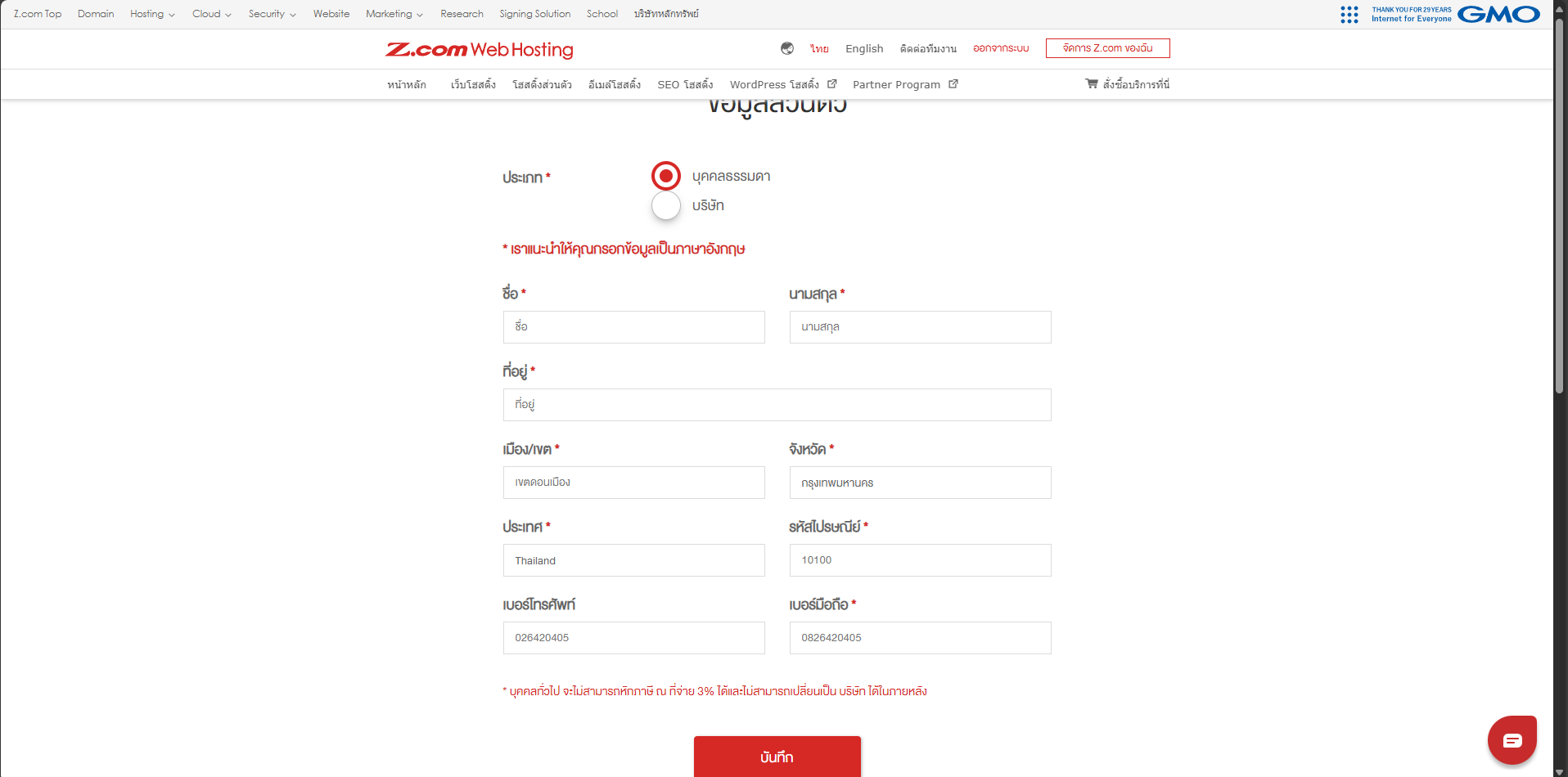
Task: Open Signing Solution top link
Action: point(535,14)
